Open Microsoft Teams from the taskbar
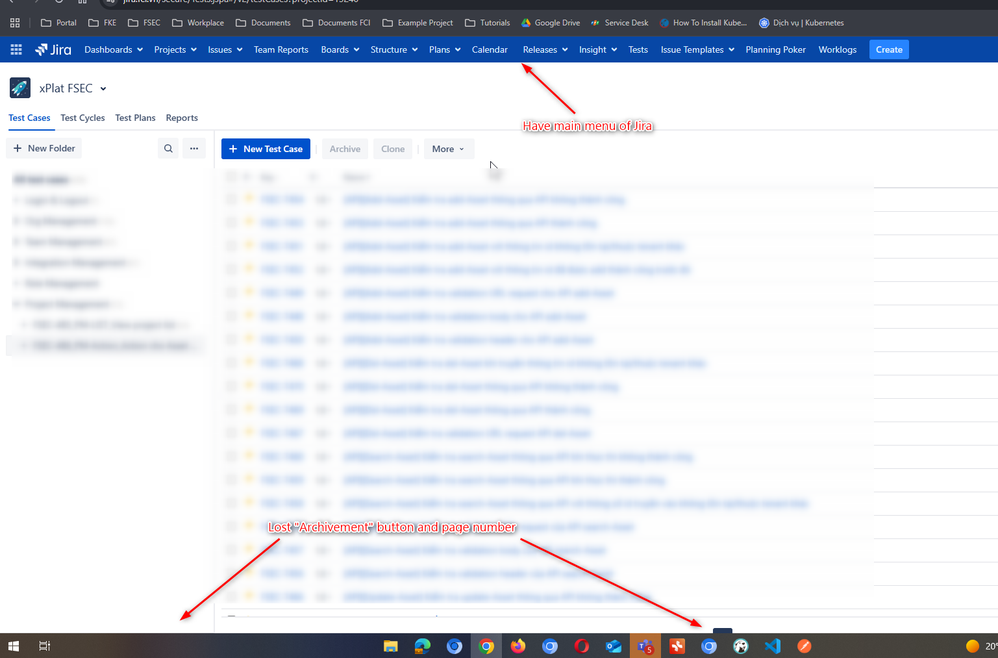The width and height of the screenshot is (998, 658). coord(645,646)
